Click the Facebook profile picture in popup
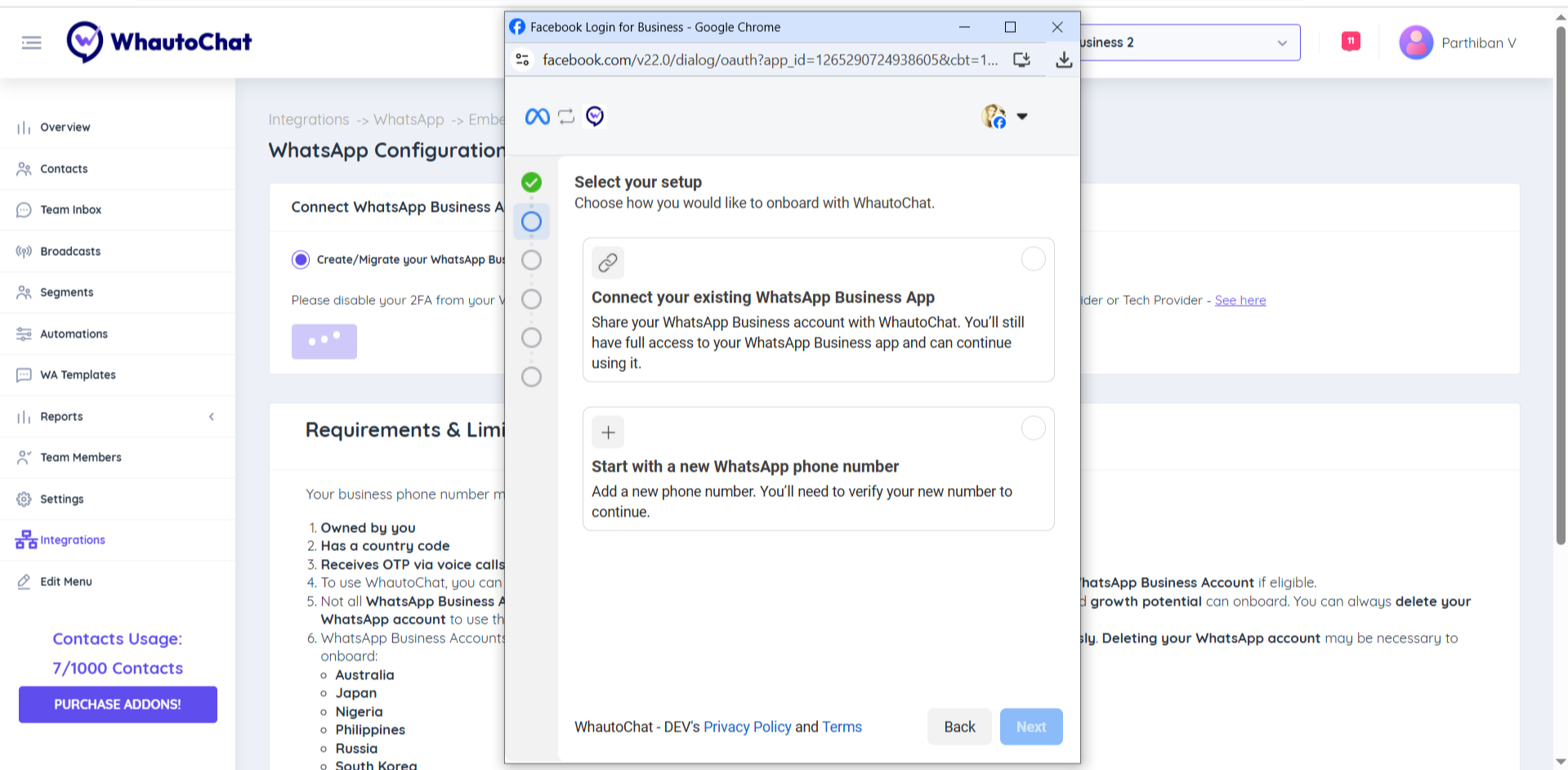Image resolution: width=1568 pixels, height=770 pixels. click(x=994, y=116)
